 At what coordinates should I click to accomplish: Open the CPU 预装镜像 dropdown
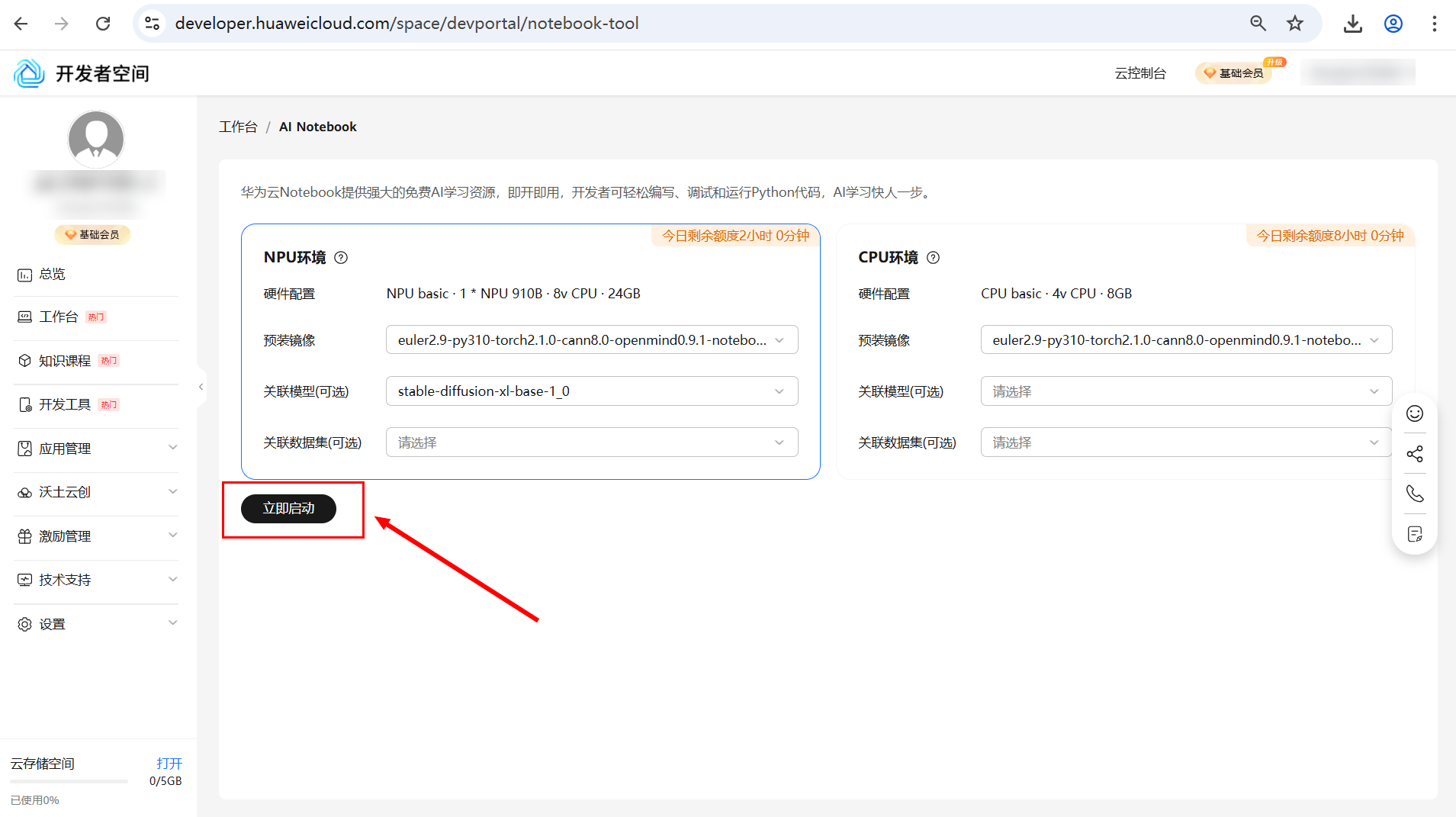1187,339
